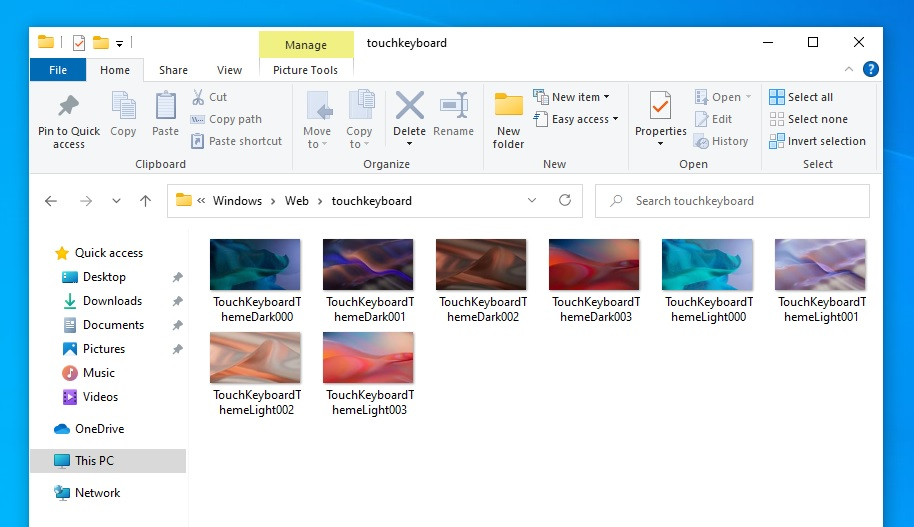This screenshot has width=914, height=527.
Task: Refresh the touchkeyboard folder view
Action: [565, 200]
